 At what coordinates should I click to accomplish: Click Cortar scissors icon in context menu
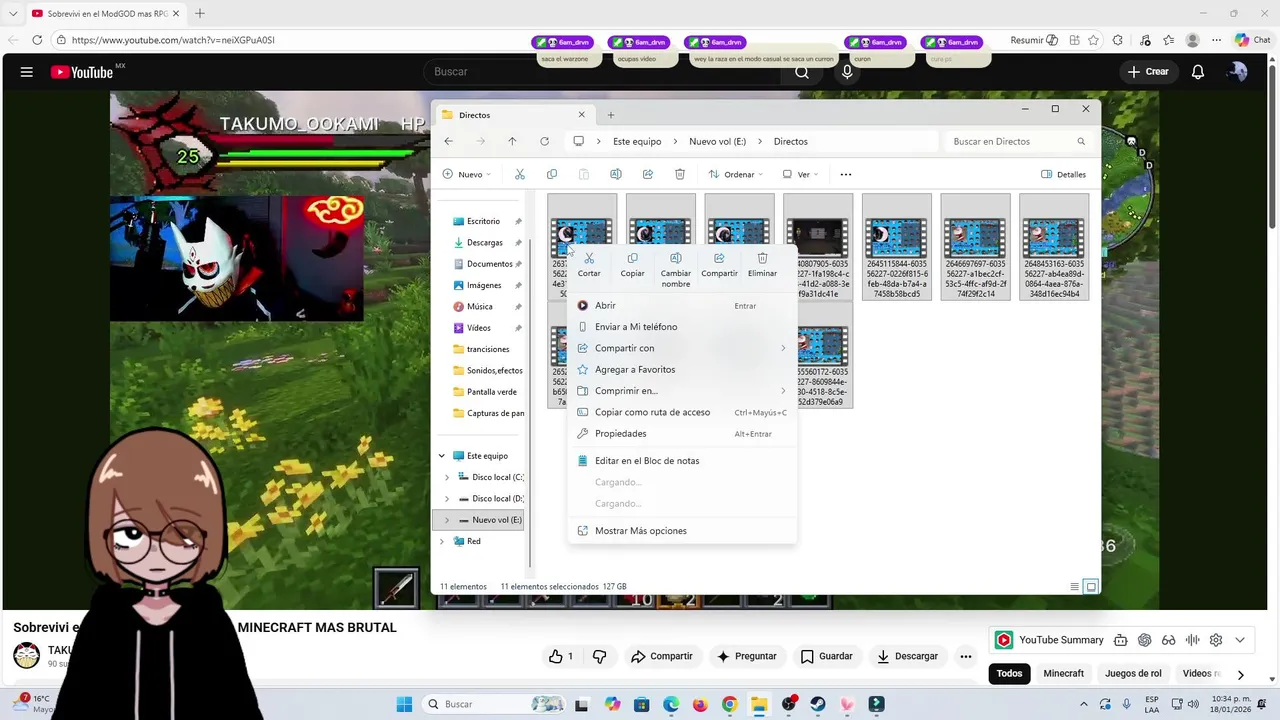point(589,258)
